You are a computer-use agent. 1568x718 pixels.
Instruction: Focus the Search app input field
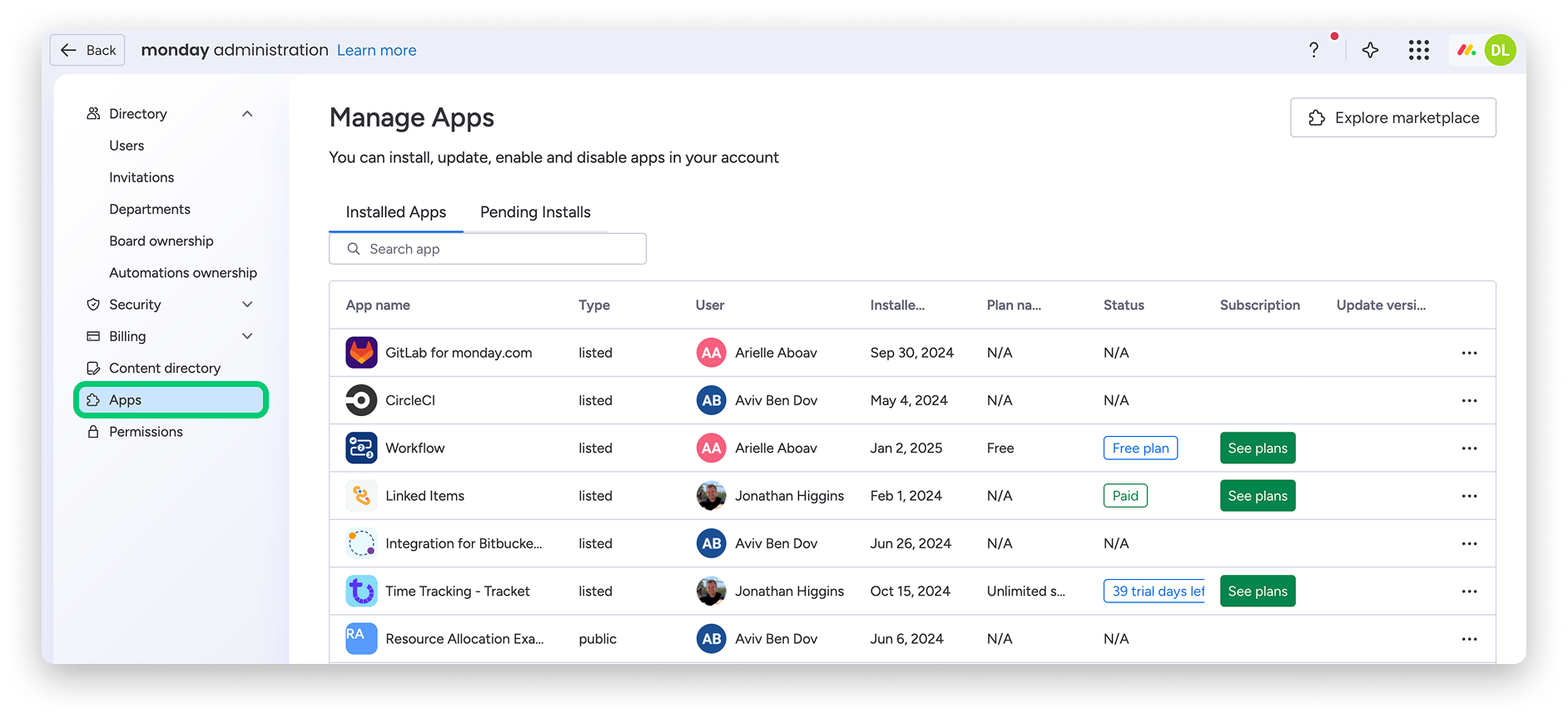click(488, 249)
